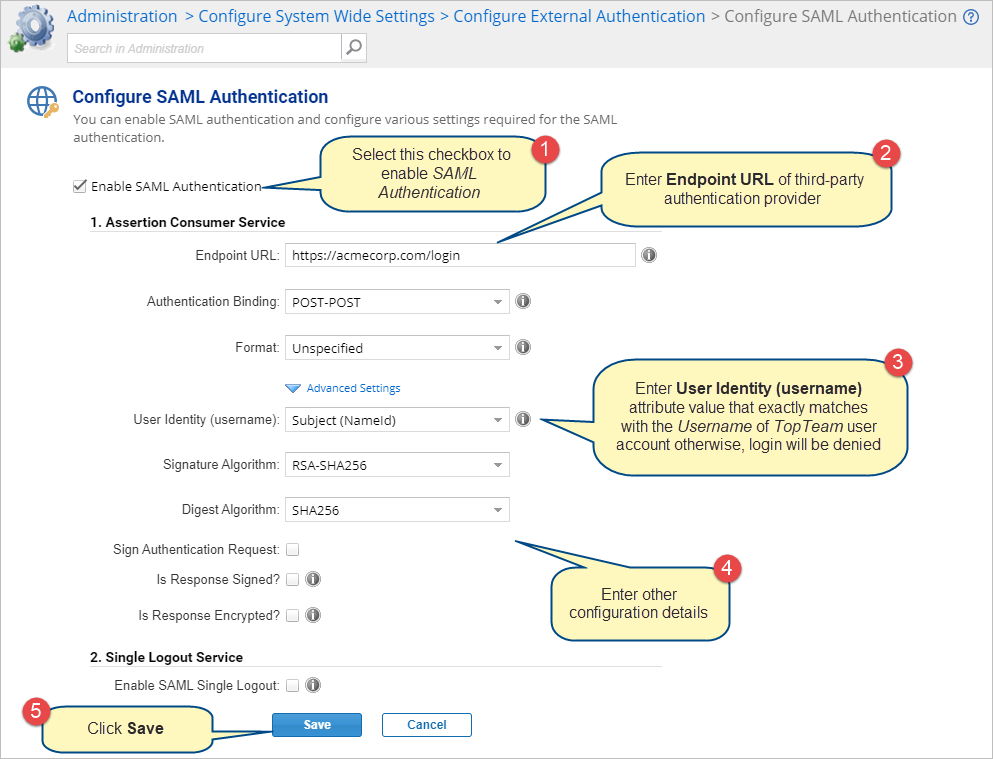The image size is (993, 759).
Task: Click the Administration gear icon
Action: tap(31, 28)
